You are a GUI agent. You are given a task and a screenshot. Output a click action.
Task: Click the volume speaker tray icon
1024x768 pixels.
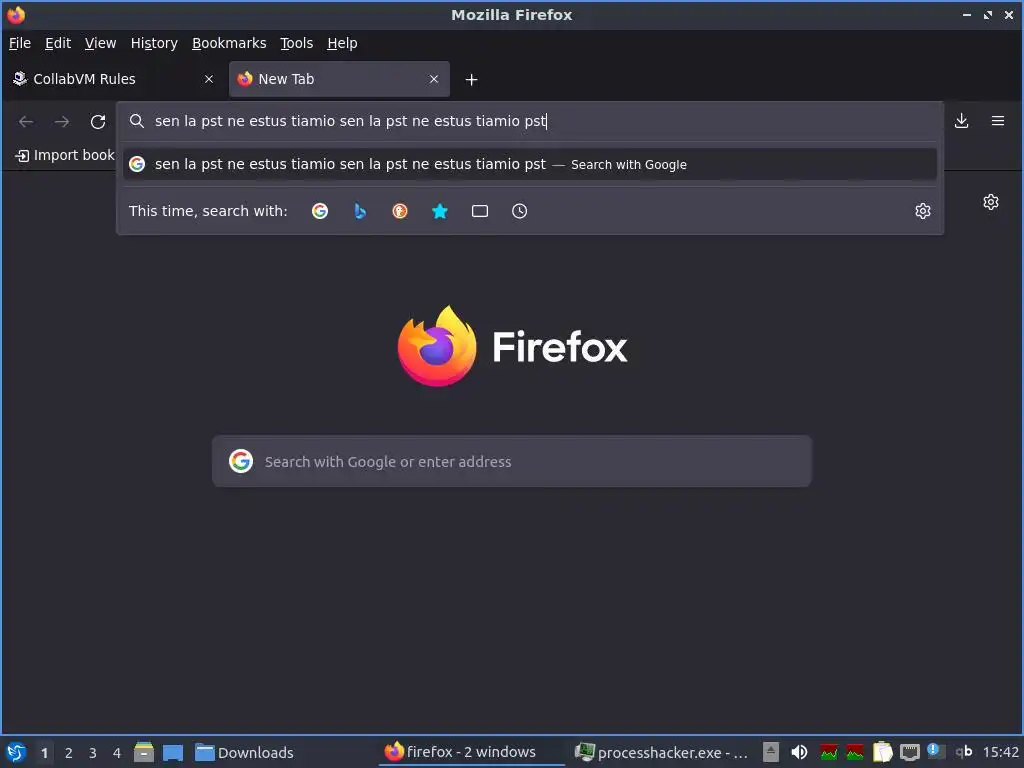[x=799, y=752]
